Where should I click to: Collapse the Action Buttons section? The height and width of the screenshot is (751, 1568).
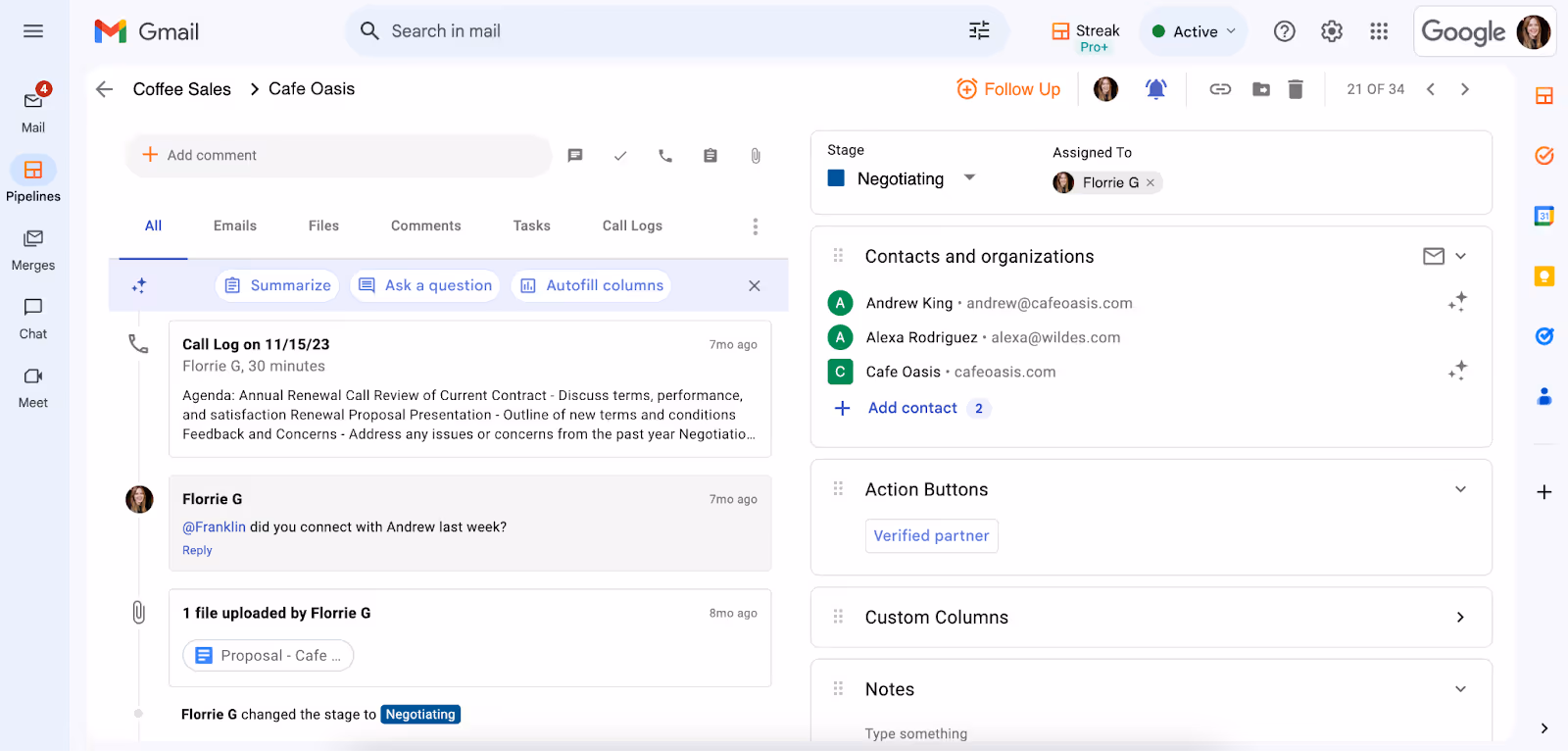tap(1460, 489)
